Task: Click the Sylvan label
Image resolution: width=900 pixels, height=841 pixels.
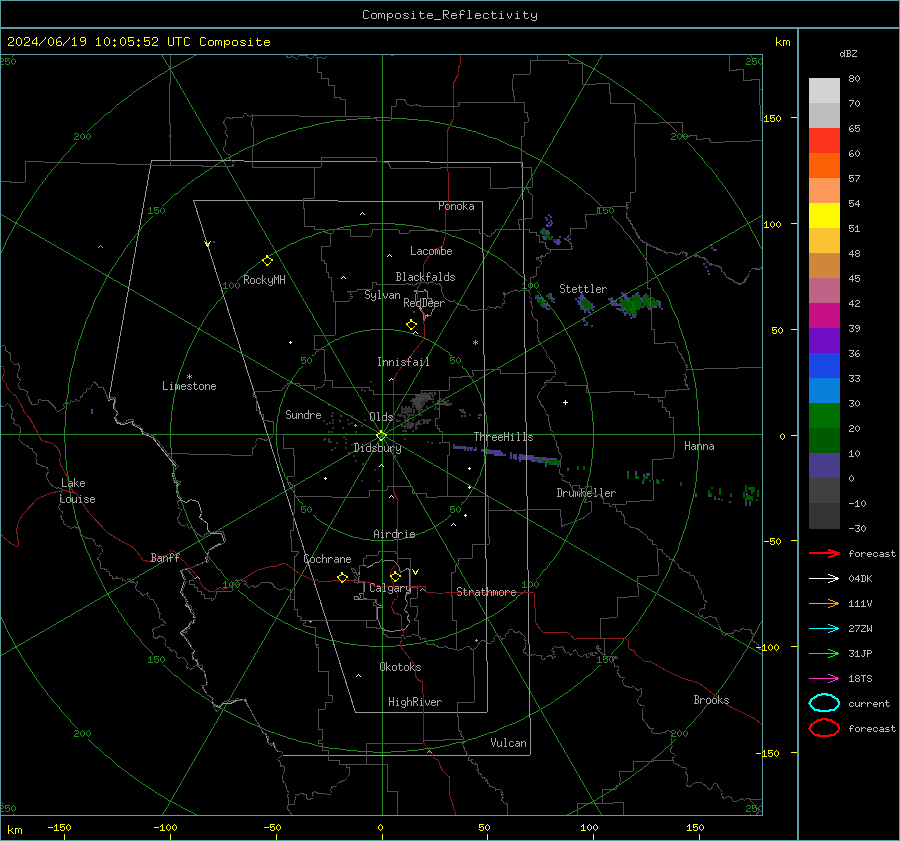Action: tap(382, 295)
